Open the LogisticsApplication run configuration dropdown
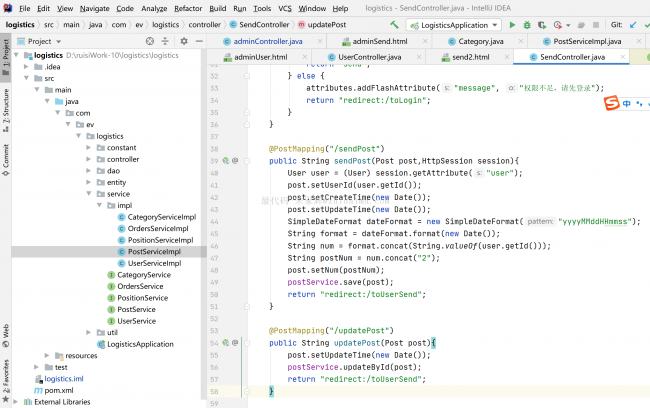The image size is (650, 408). click(453, 24)
